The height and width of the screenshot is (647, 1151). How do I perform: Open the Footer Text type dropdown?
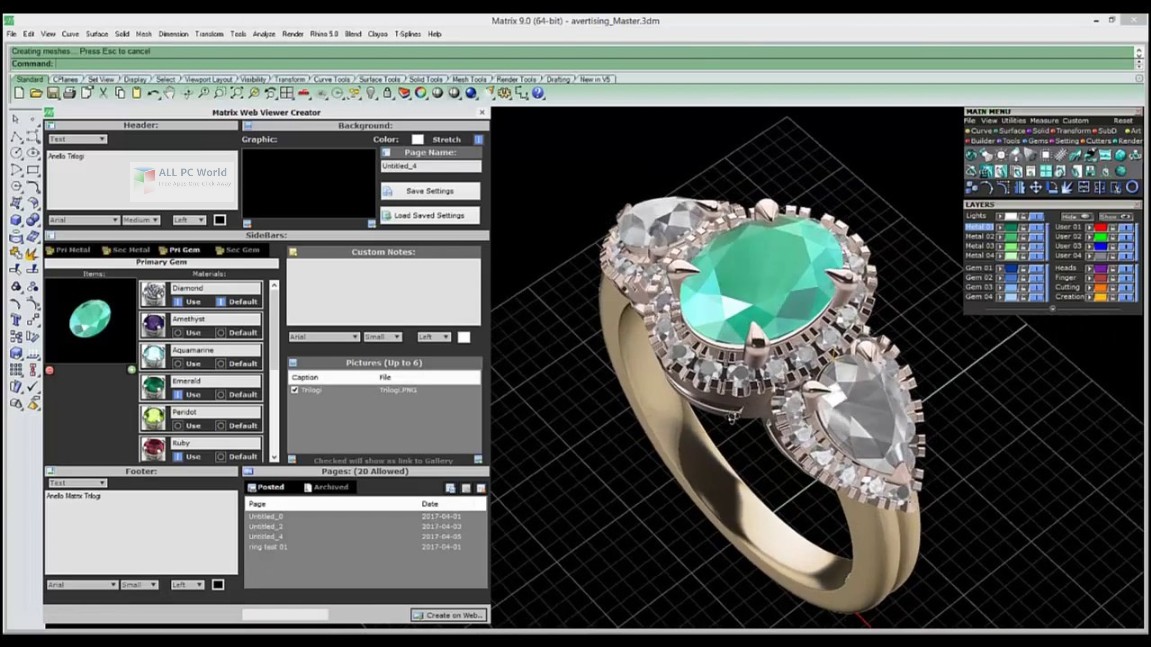click(77, 483)
